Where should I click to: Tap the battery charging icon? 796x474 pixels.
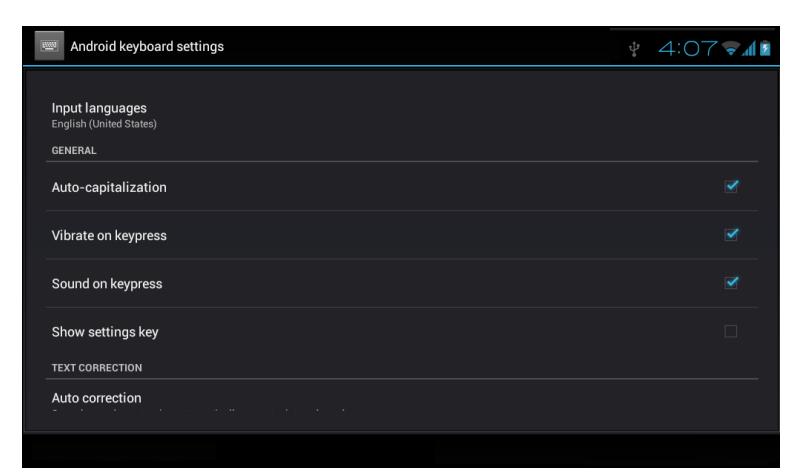765,49
